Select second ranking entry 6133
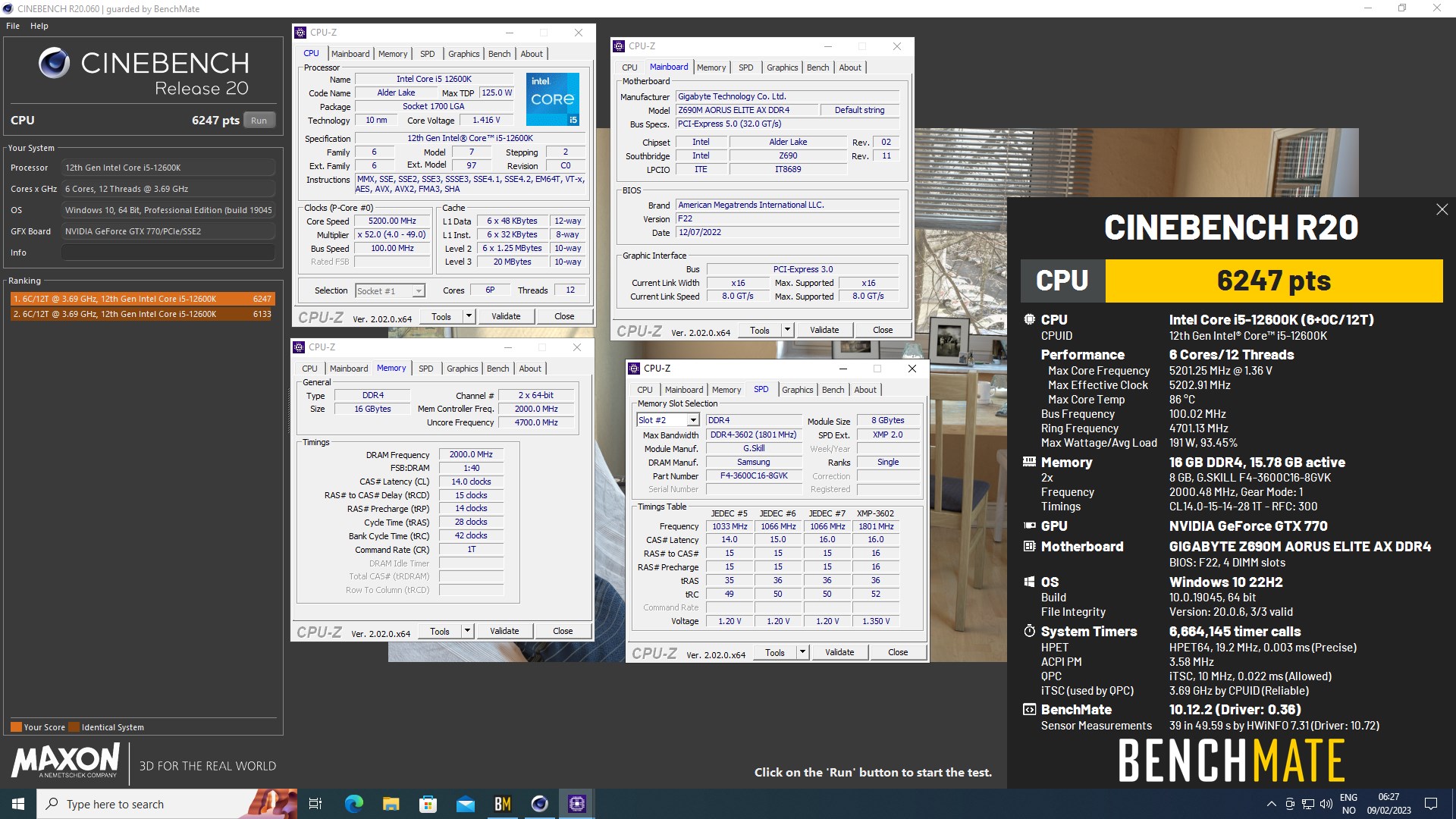The width and height of the screenshot is (1456, 819). click(142, 314)
